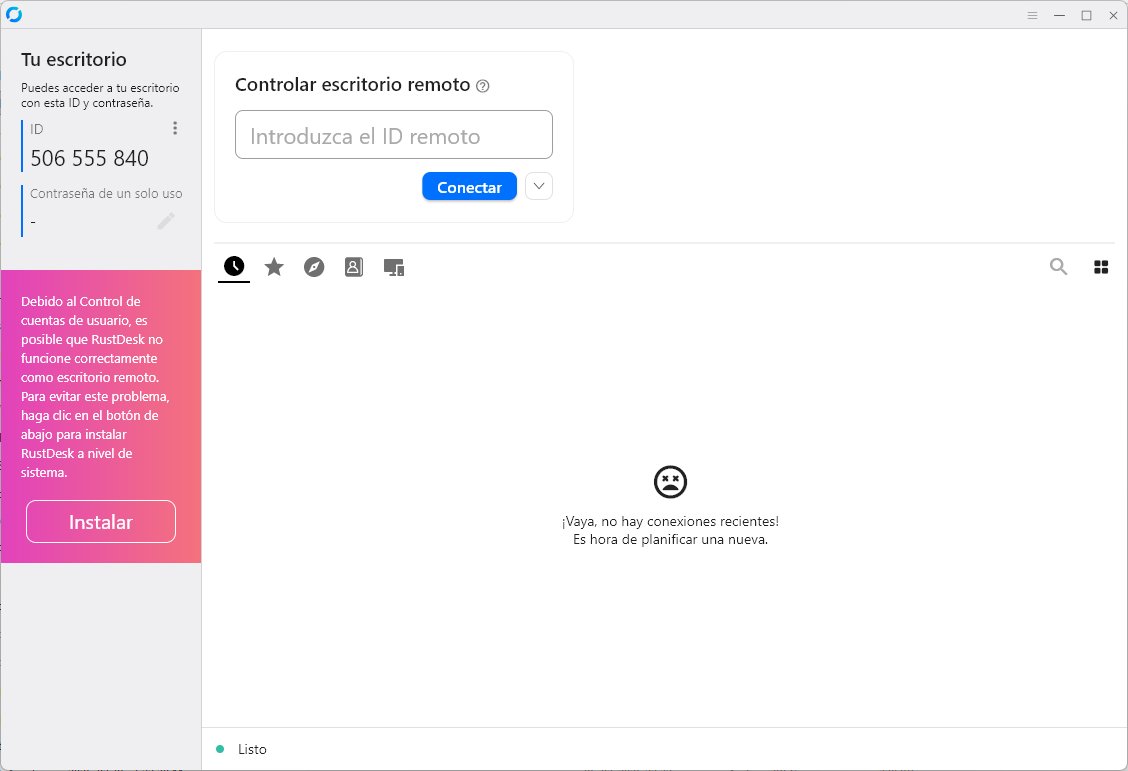This screenshot has width=1128, height=771.
Task: Click the help icon beside Controlar escritorio remoto
Action: click(483, 86)
